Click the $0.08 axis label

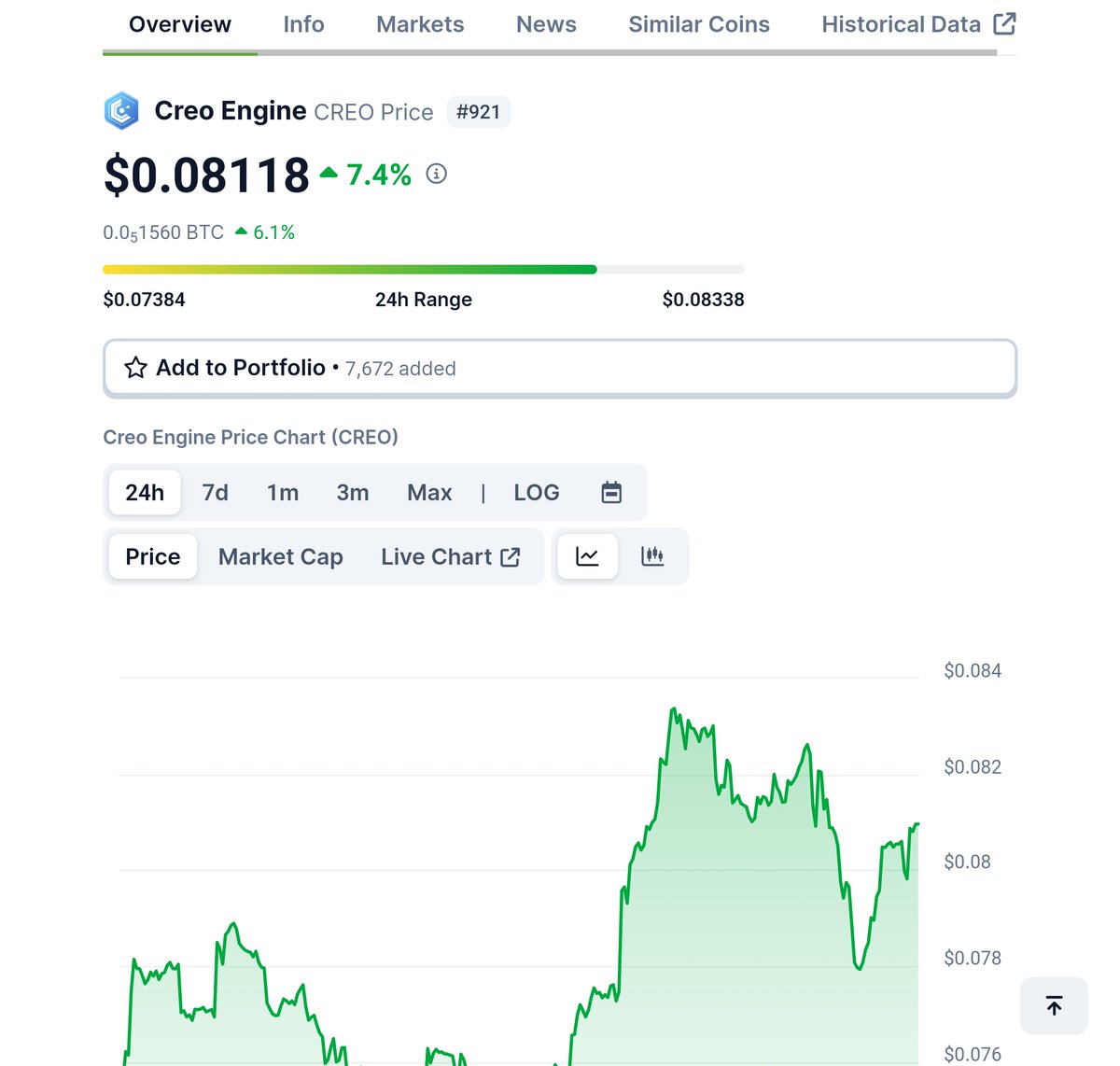967,862
